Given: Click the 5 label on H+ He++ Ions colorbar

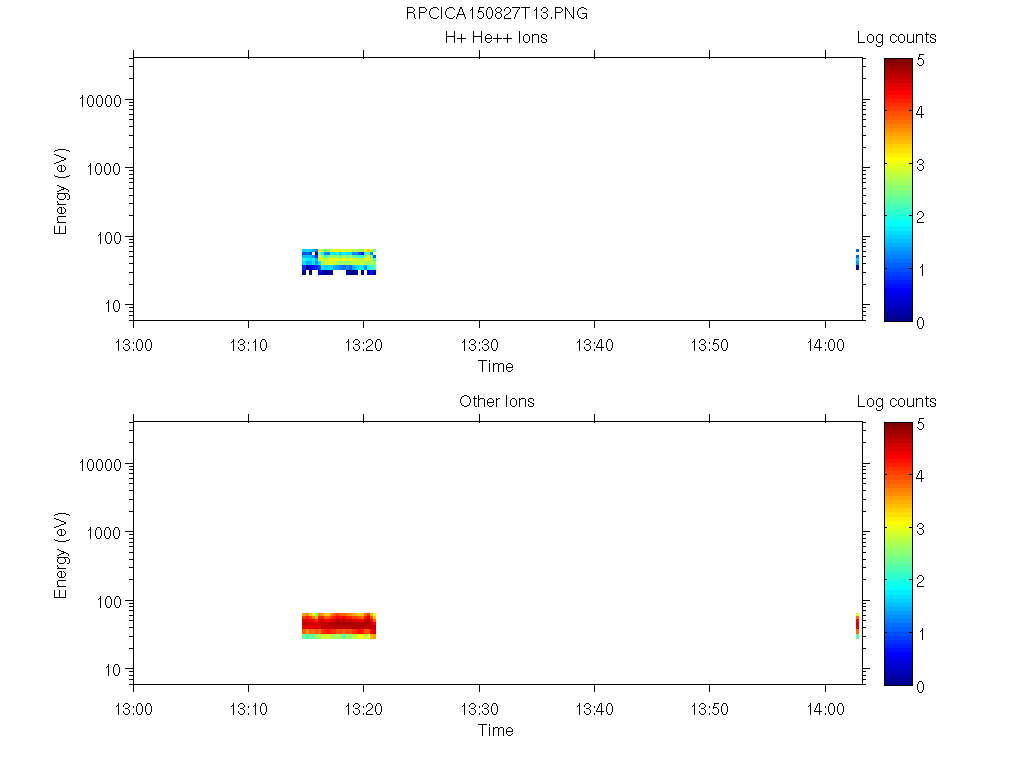Looking at the screenshot, I should click(x=921, y=61).
